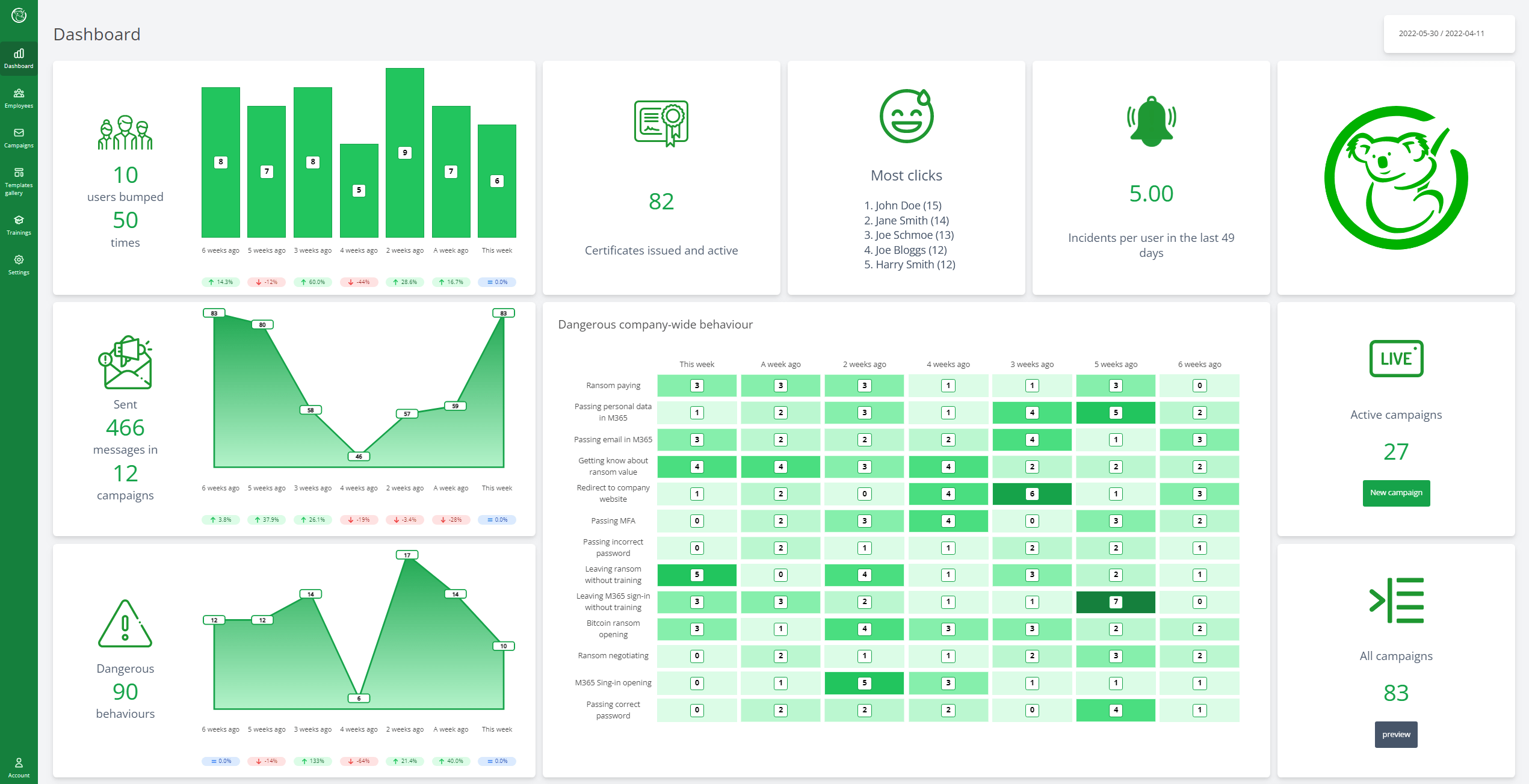This screenshot has height=784, width=1529.
Task: Click John Doe in Most clicks list
Action: pos(903,206)
